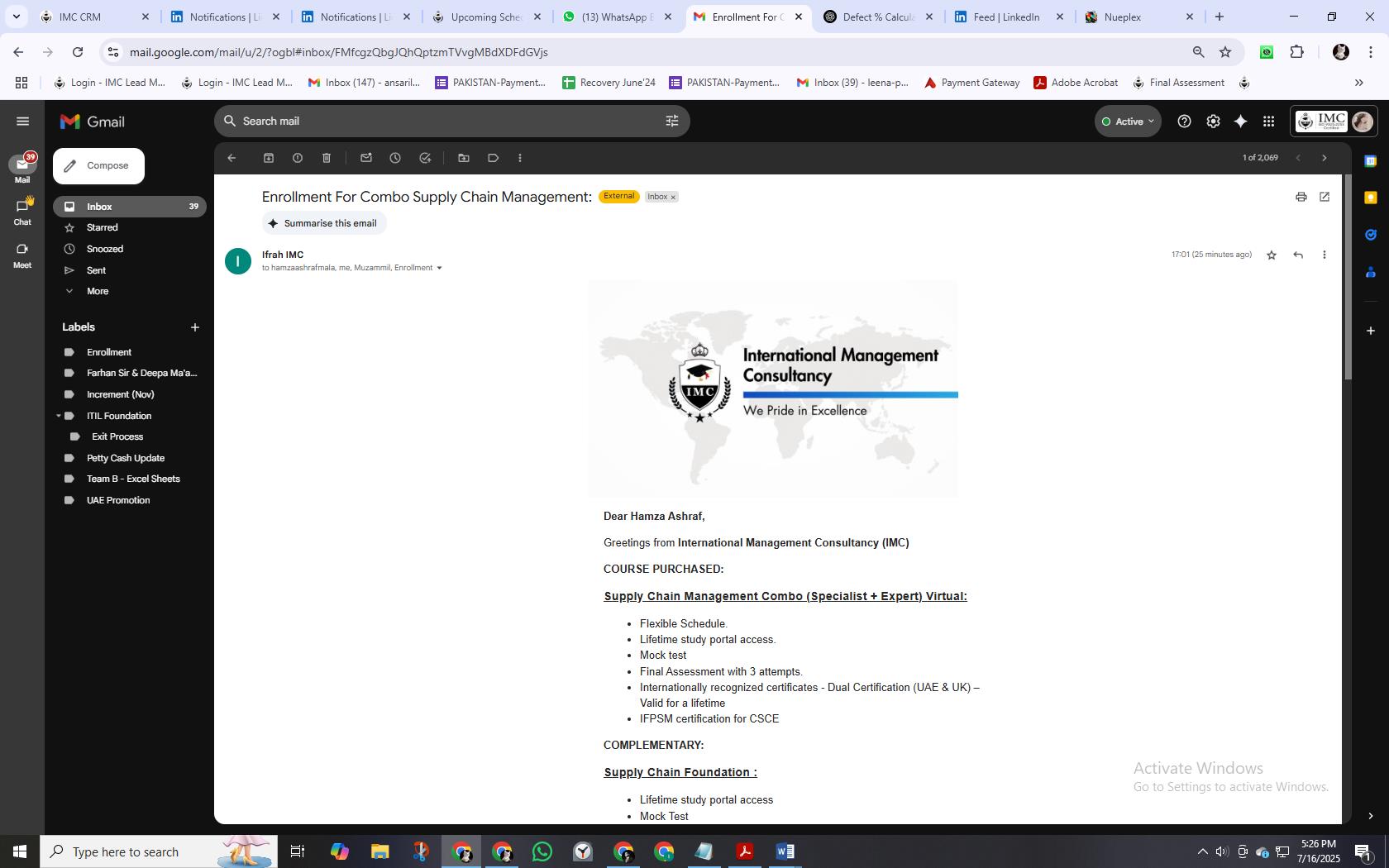
Task: Open Google Tasks side panel
Action: point(1371,235)
